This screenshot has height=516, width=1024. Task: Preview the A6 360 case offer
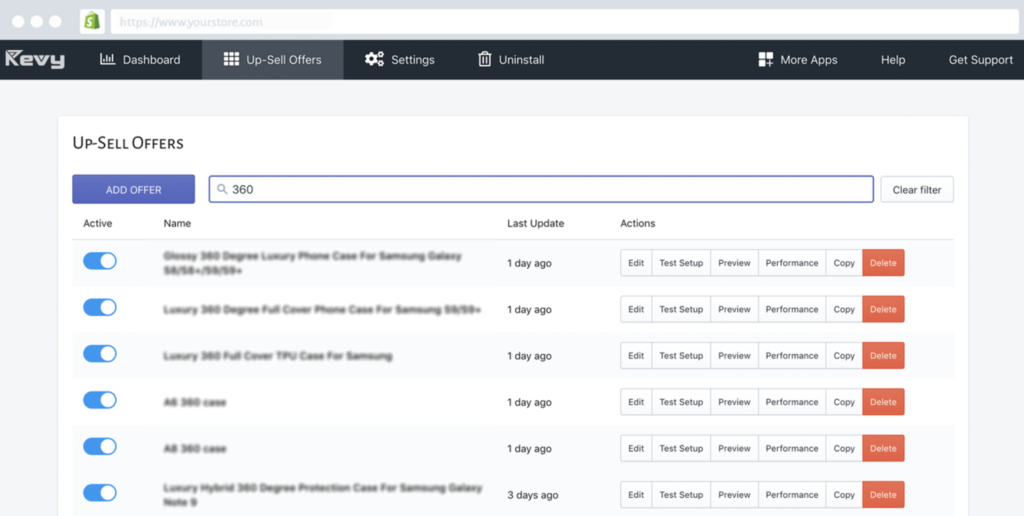(x=734, y=402)
